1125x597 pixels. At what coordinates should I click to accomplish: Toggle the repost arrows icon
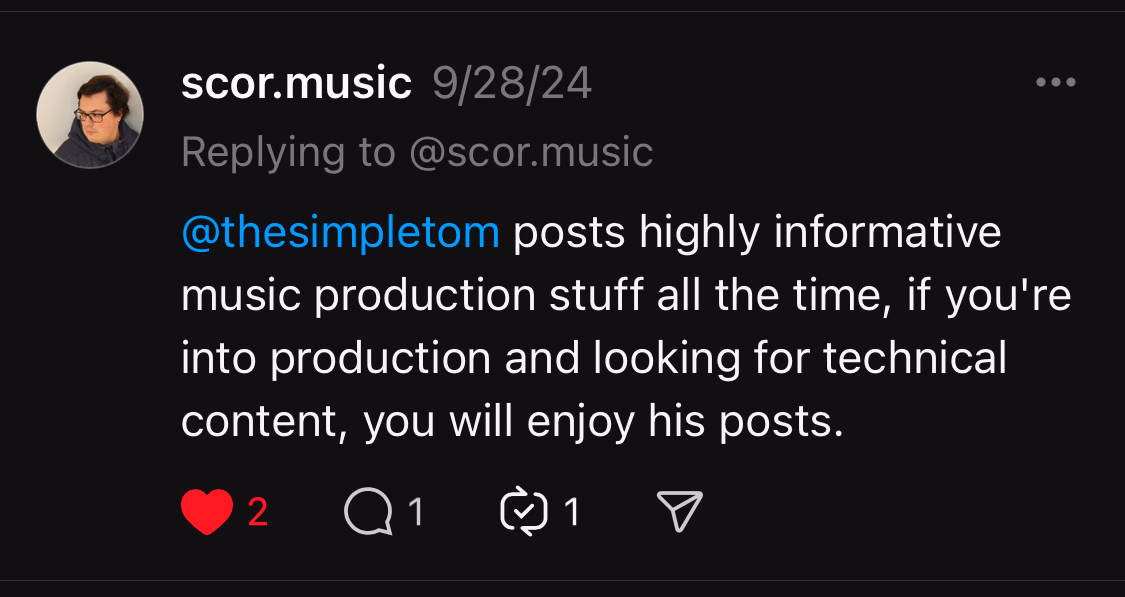[x=524, y=513]
